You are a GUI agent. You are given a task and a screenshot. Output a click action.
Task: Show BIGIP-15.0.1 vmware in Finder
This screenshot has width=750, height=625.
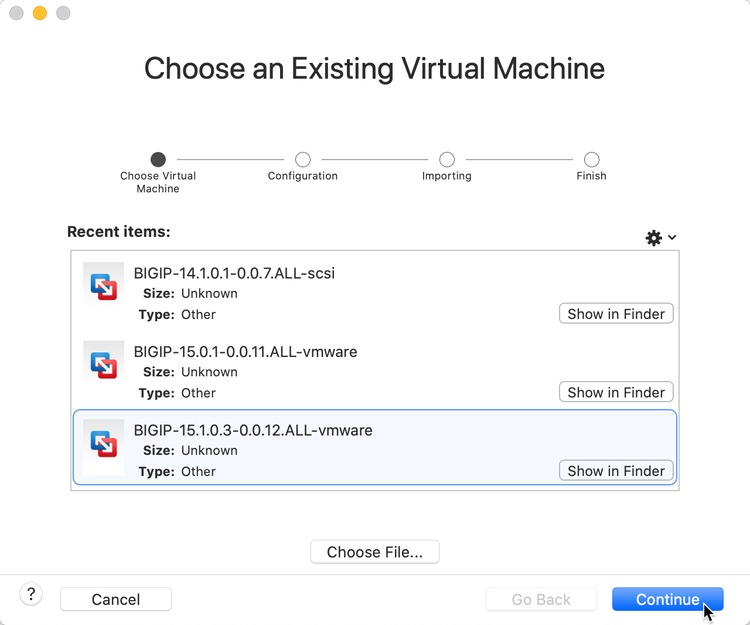(616, 392)
